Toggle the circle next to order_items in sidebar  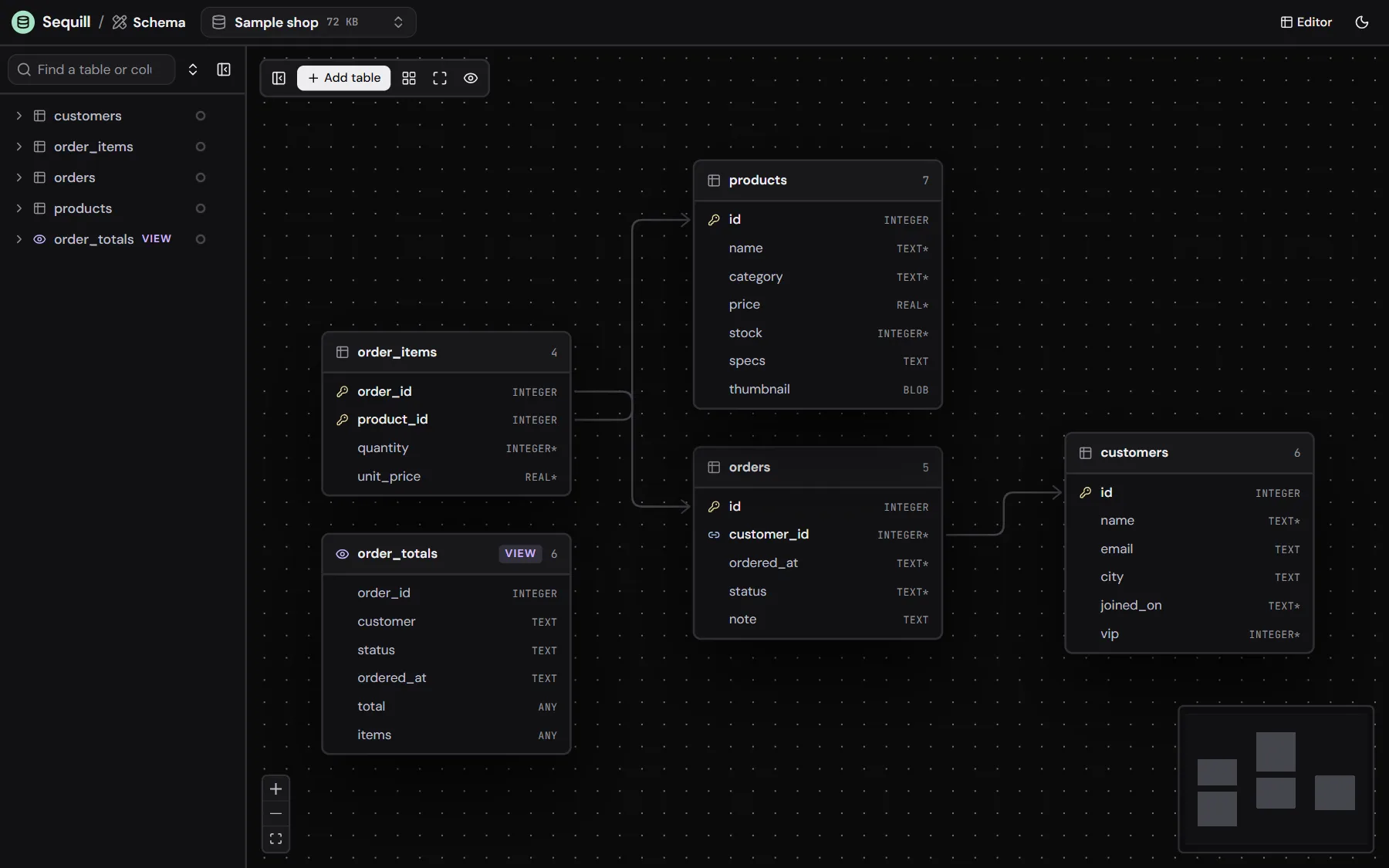pos(201,147)
